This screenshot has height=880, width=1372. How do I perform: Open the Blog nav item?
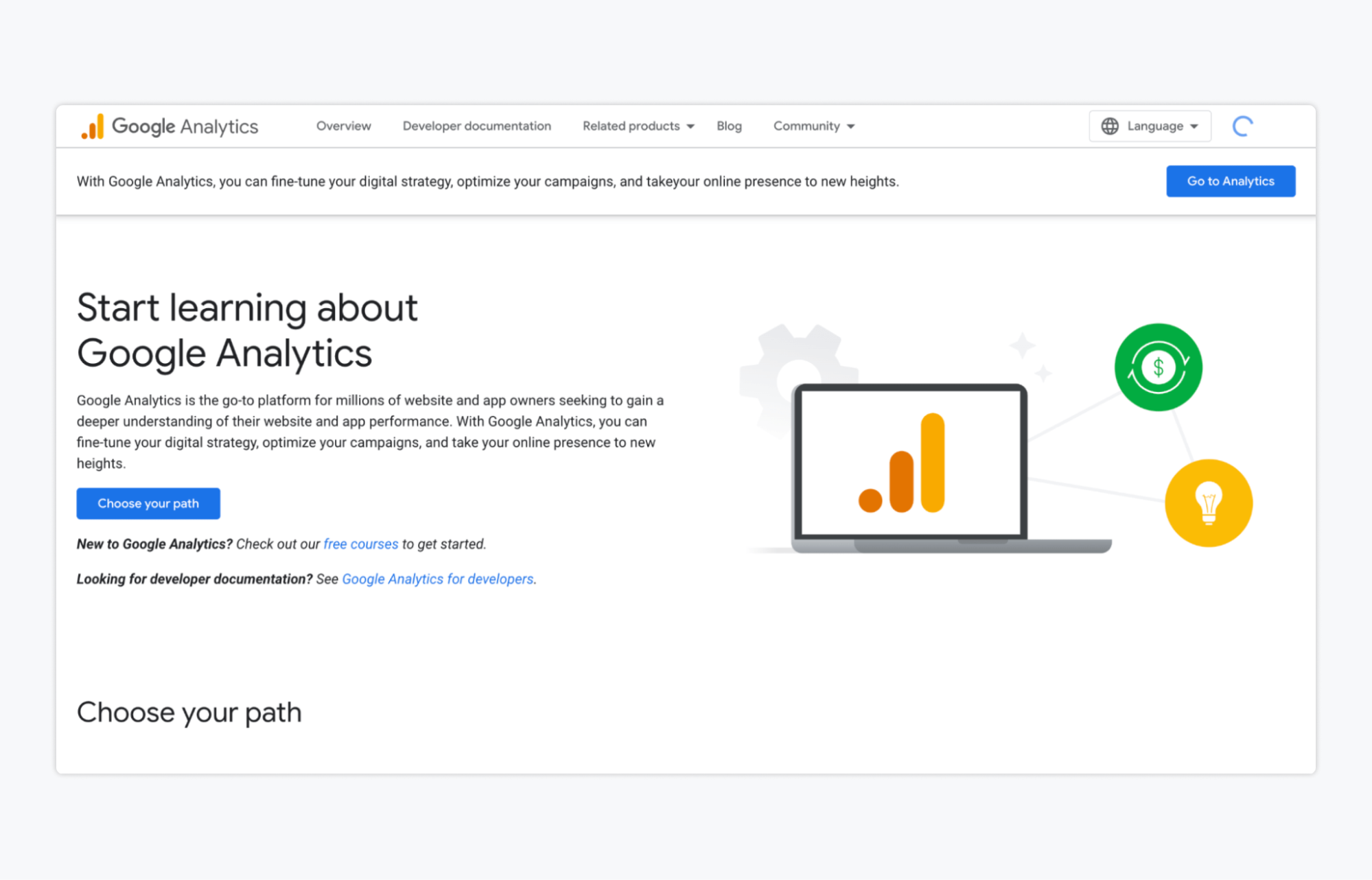[x=729, y=126]
